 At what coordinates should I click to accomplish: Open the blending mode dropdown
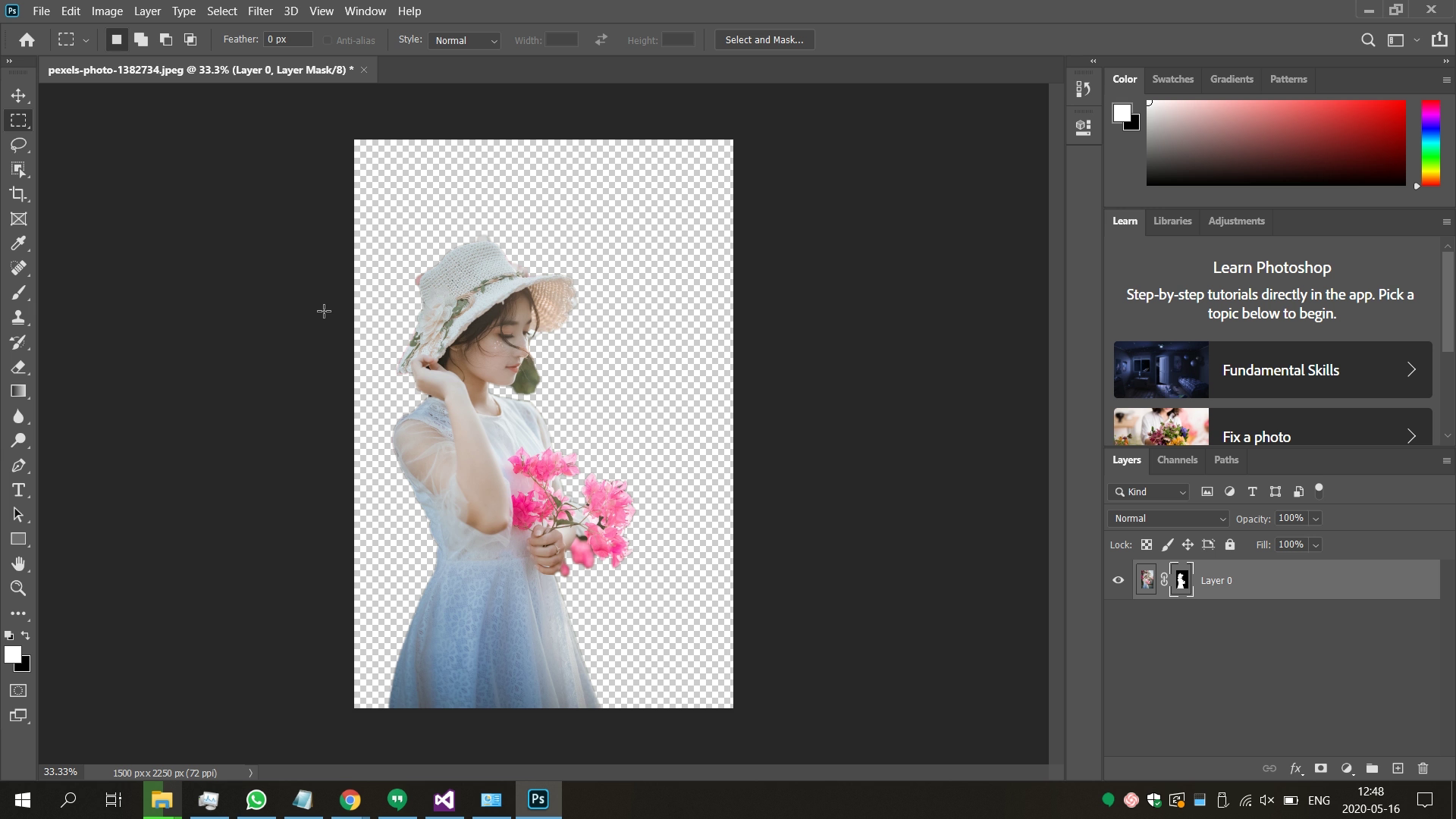pyautogui.click(x=1167, y=518)
